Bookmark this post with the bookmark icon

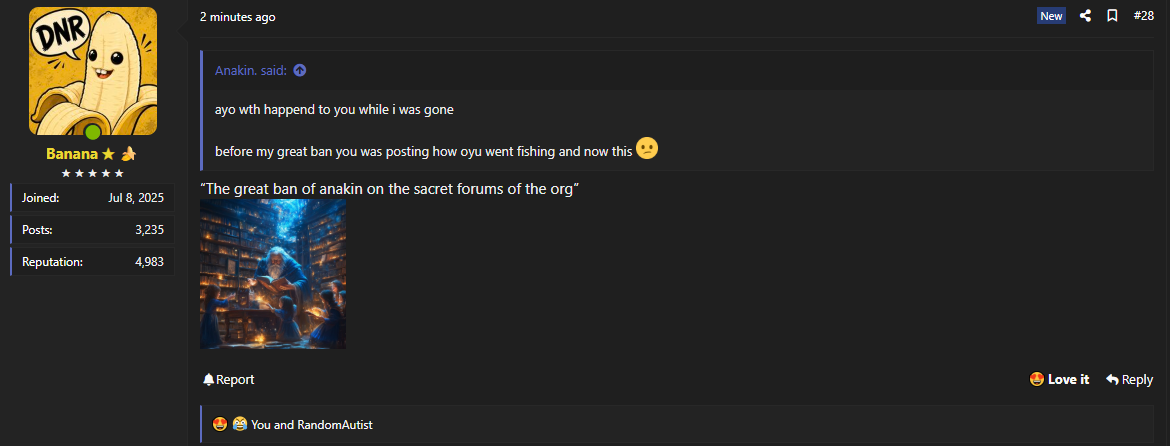coord(1112,16)
